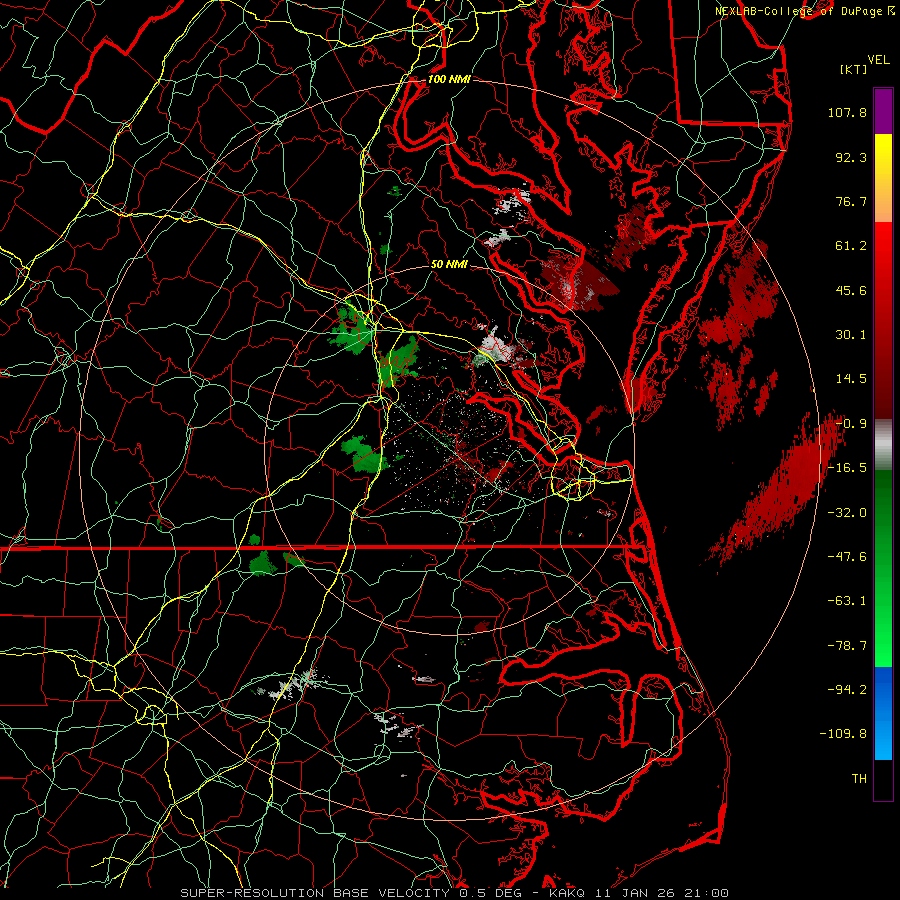Screen dimensions: 900x900
Task: Select the 45.6 velocity scale value
Action: (851, 290)
